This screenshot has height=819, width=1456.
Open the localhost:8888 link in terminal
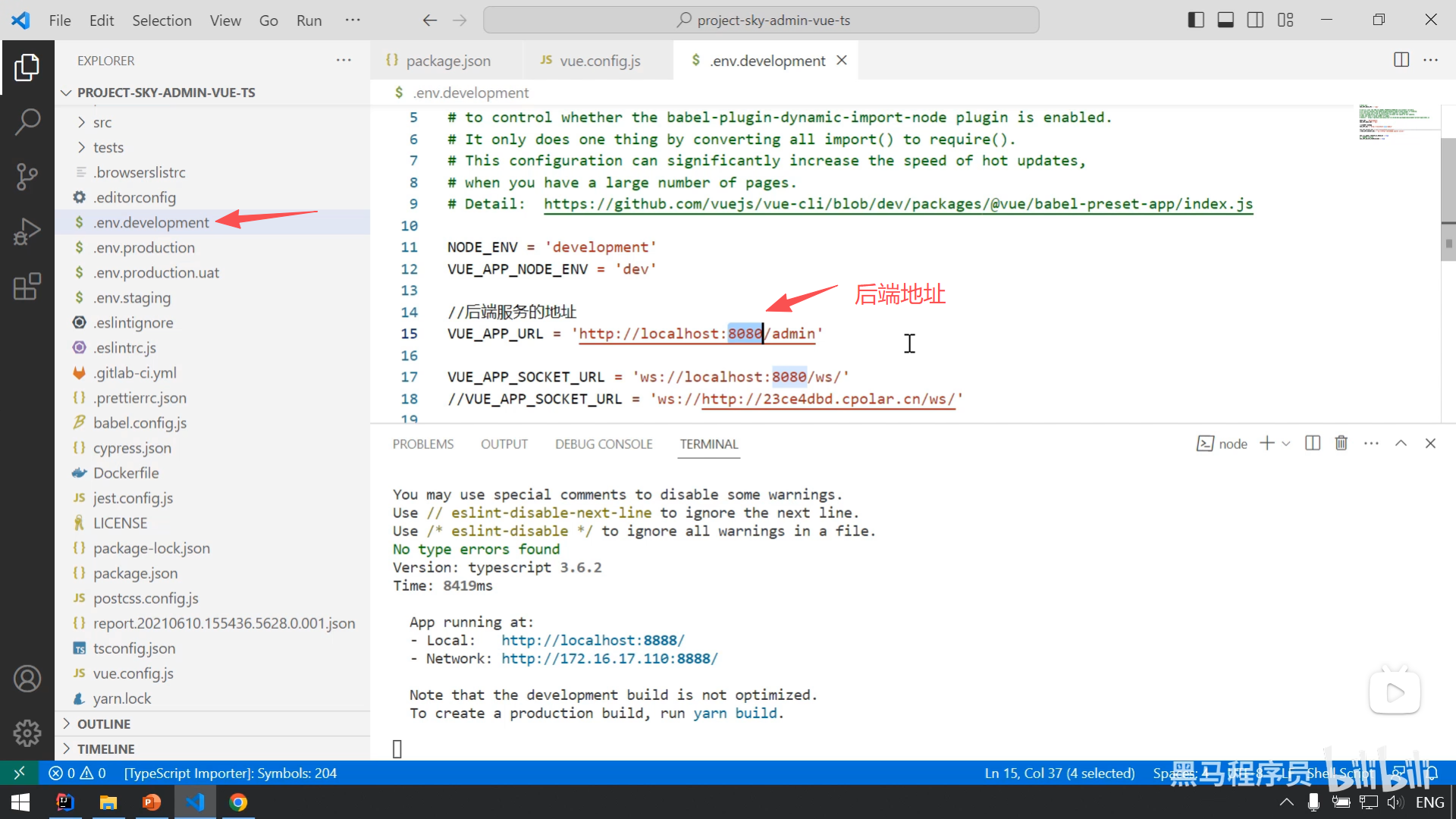coord(592,640)
